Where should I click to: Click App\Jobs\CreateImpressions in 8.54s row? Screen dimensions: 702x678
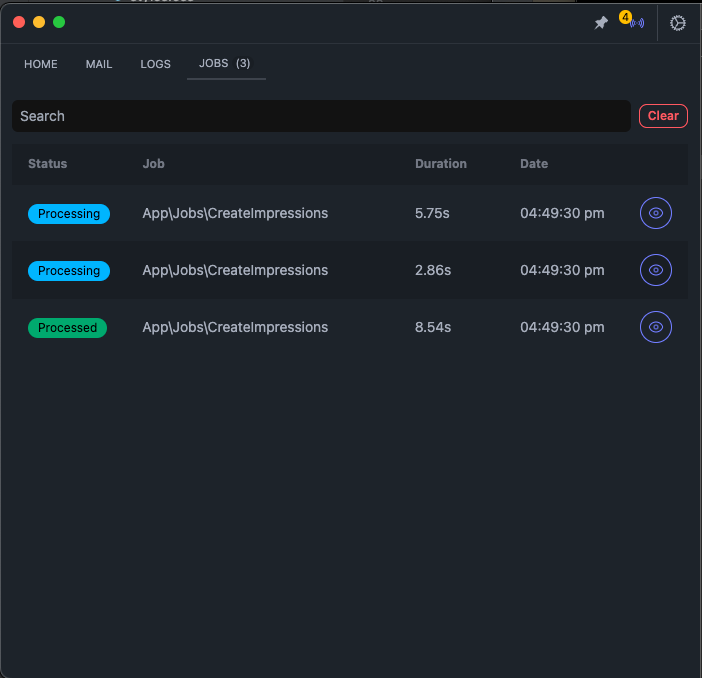pyautogui.click(x=235, y=327)
